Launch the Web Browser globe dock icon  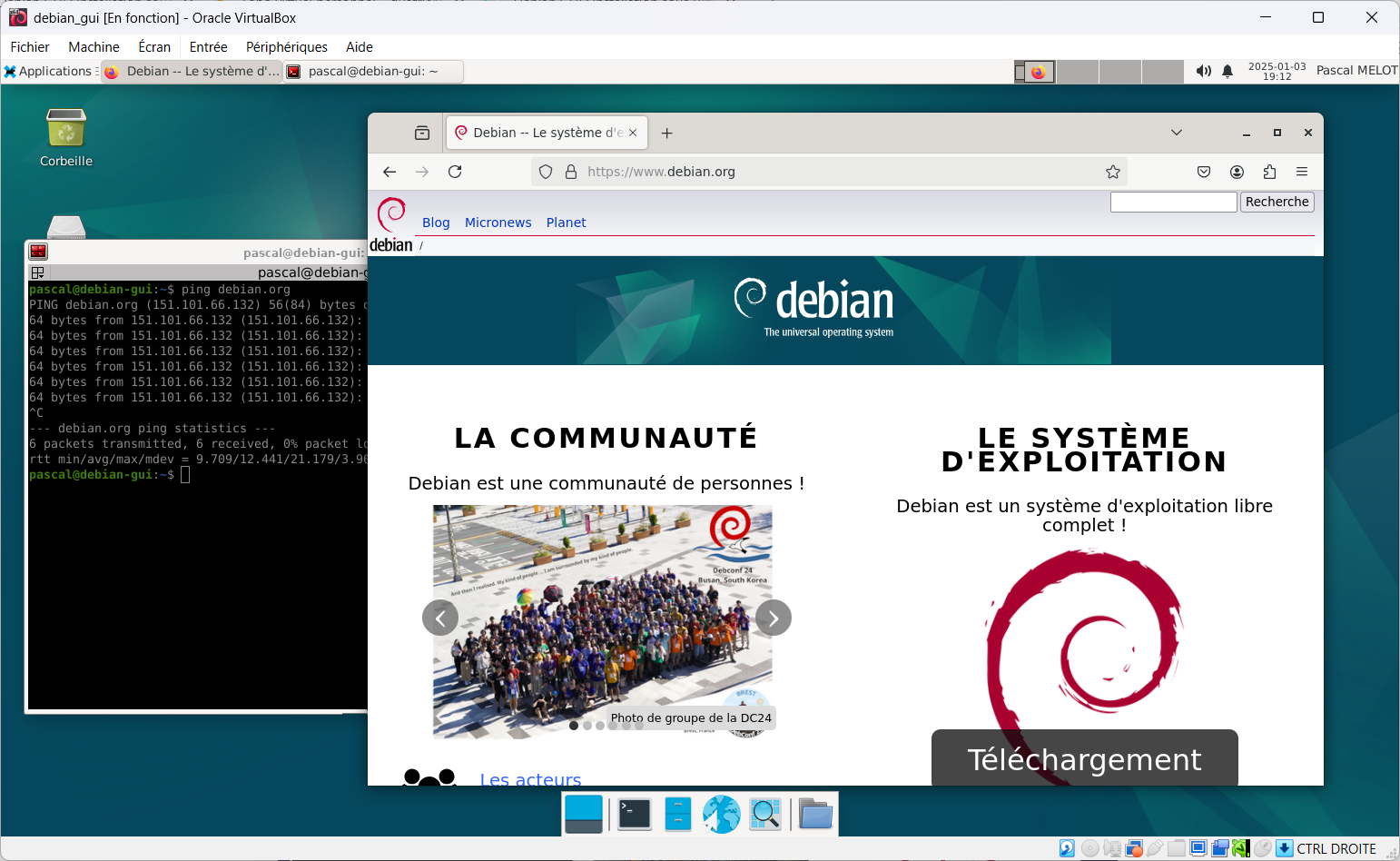(x=722, y=814)
